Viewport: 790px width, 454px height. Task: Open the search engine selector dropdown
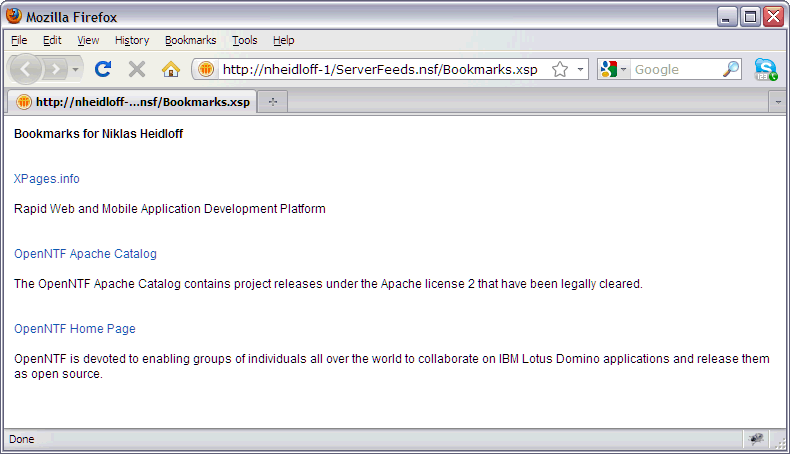click(x=613, y=69)
